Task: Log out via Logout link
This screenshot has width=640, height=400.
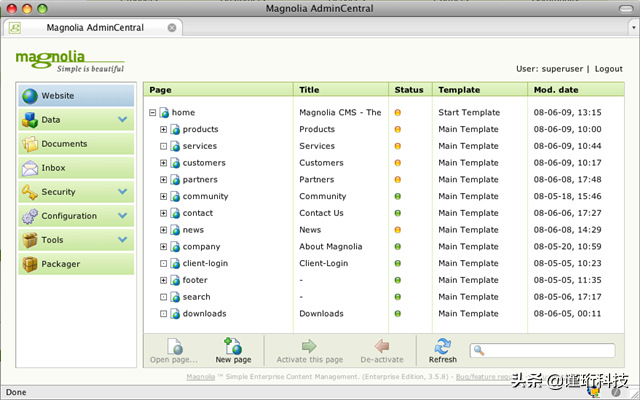Action: tap(609, 69)
